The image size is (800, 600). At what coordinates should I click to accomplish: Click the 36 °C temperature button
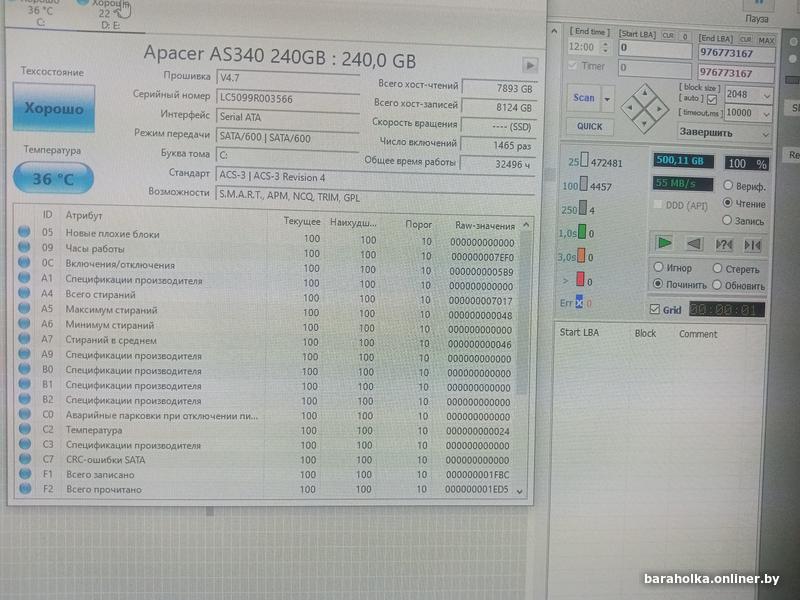click(x=53, y=178)
